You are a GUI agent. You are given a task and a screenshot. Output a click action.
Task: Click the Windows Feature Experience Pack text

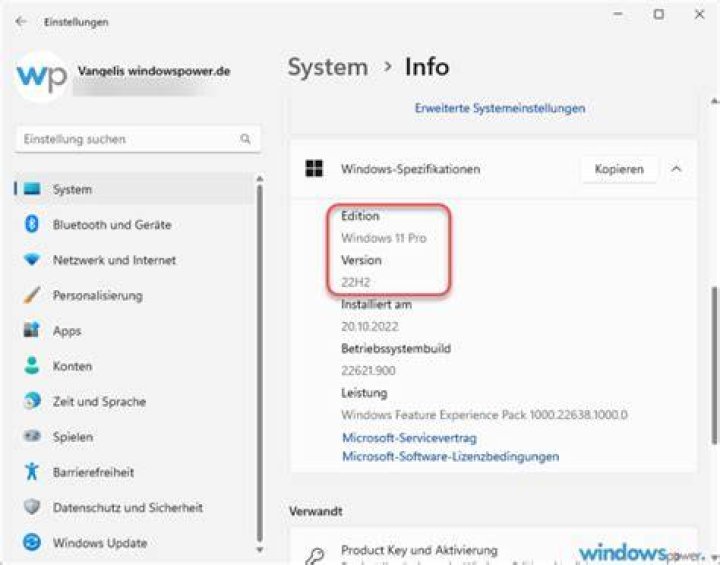coord(484,414)
